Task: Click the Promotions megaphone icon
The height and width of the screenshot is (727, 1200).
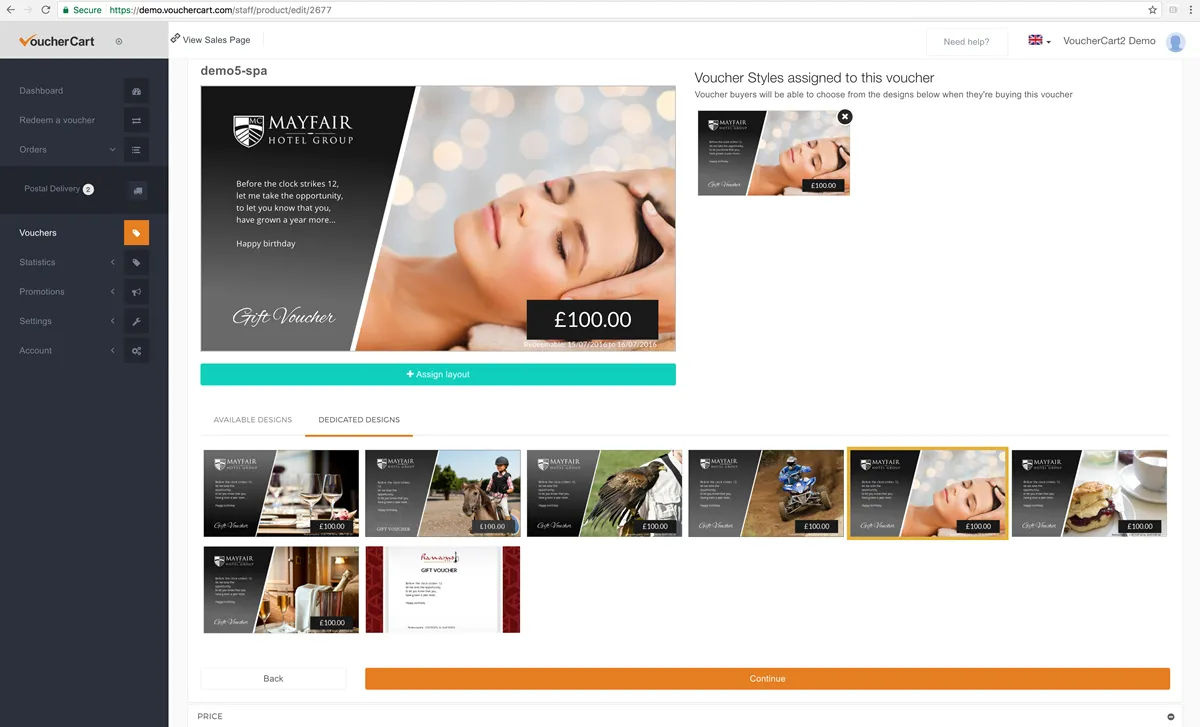Action: (x=137, y=292)
